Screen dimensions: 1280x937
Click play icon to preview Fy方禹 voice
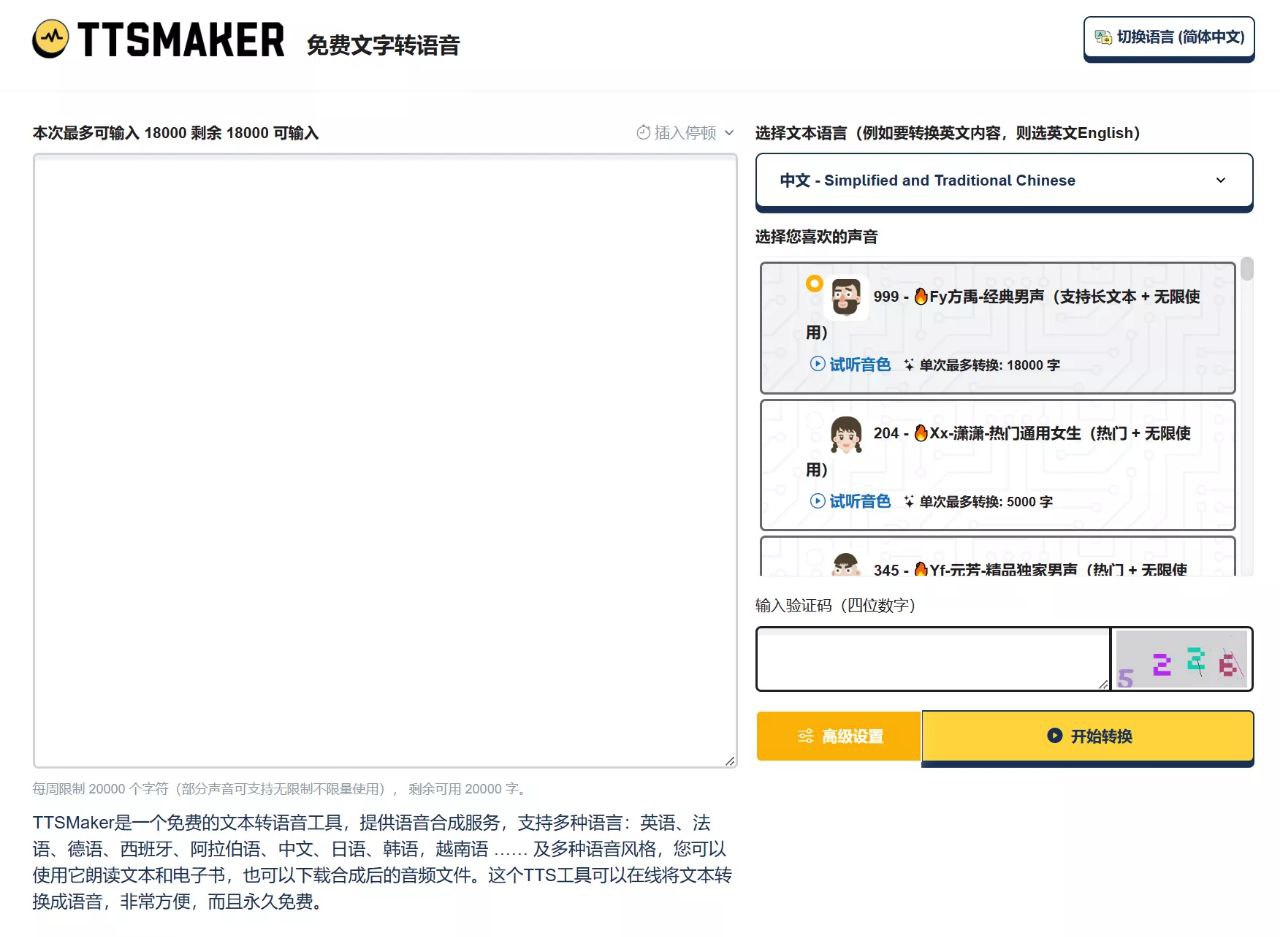[x=818, y=364]
